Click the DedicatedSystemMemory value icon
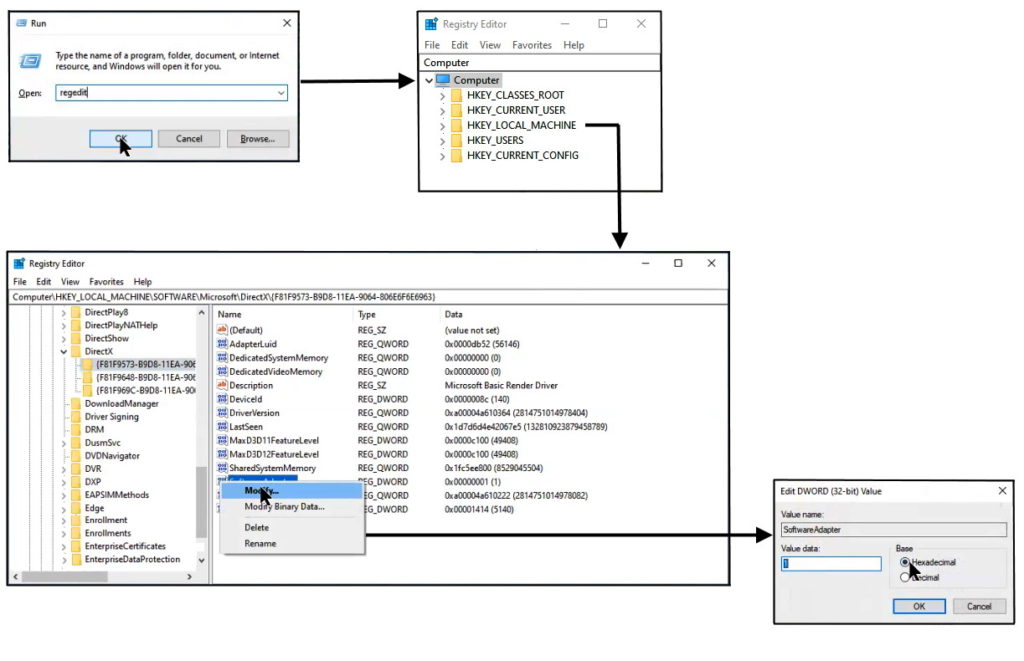 tap(222, 357)
